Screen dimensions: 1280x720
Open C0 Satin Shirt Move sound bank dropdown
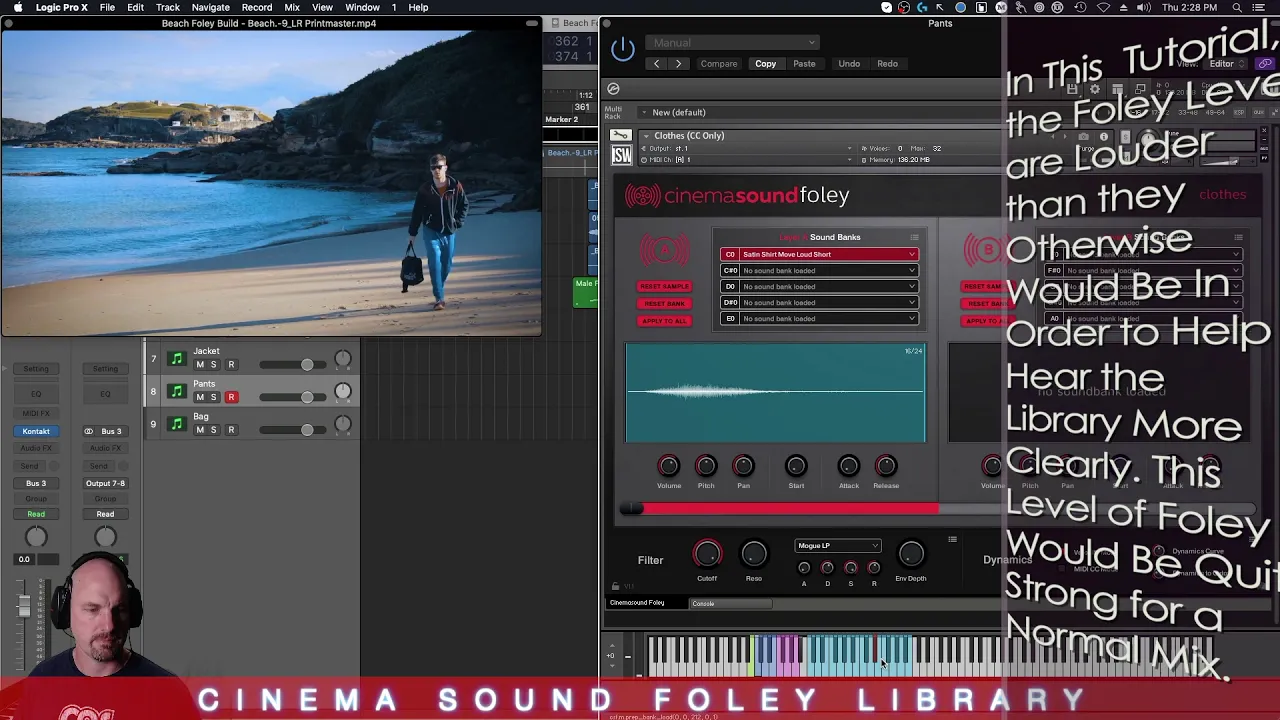click(x=818, y=254)
